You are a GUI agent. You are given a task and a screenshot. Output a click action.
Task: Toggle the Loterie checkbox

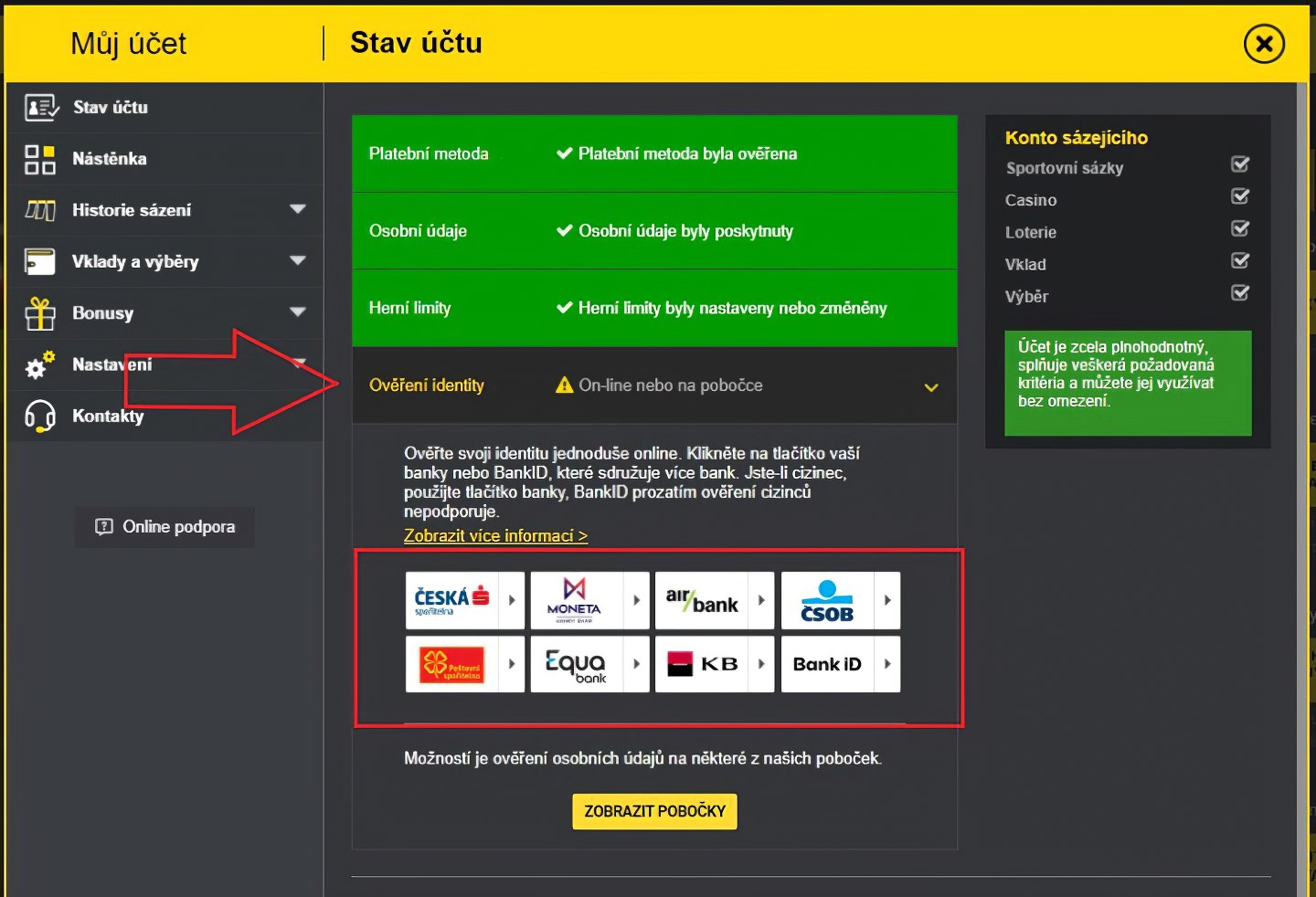coord(1240,228)
